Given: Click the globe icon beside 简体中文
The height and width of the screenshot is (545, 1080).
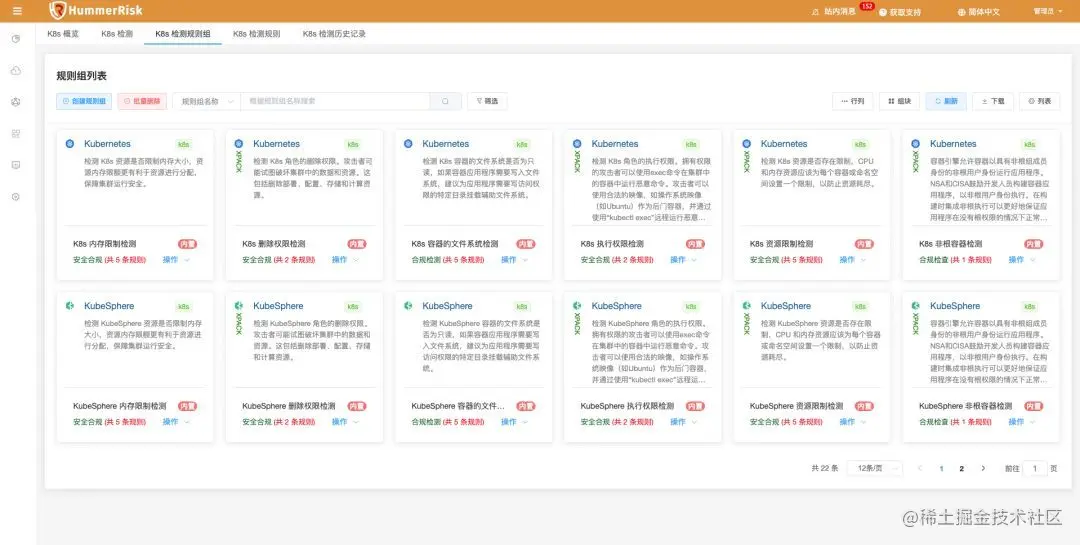Looking at the screenshot, I should click(962, 12).
